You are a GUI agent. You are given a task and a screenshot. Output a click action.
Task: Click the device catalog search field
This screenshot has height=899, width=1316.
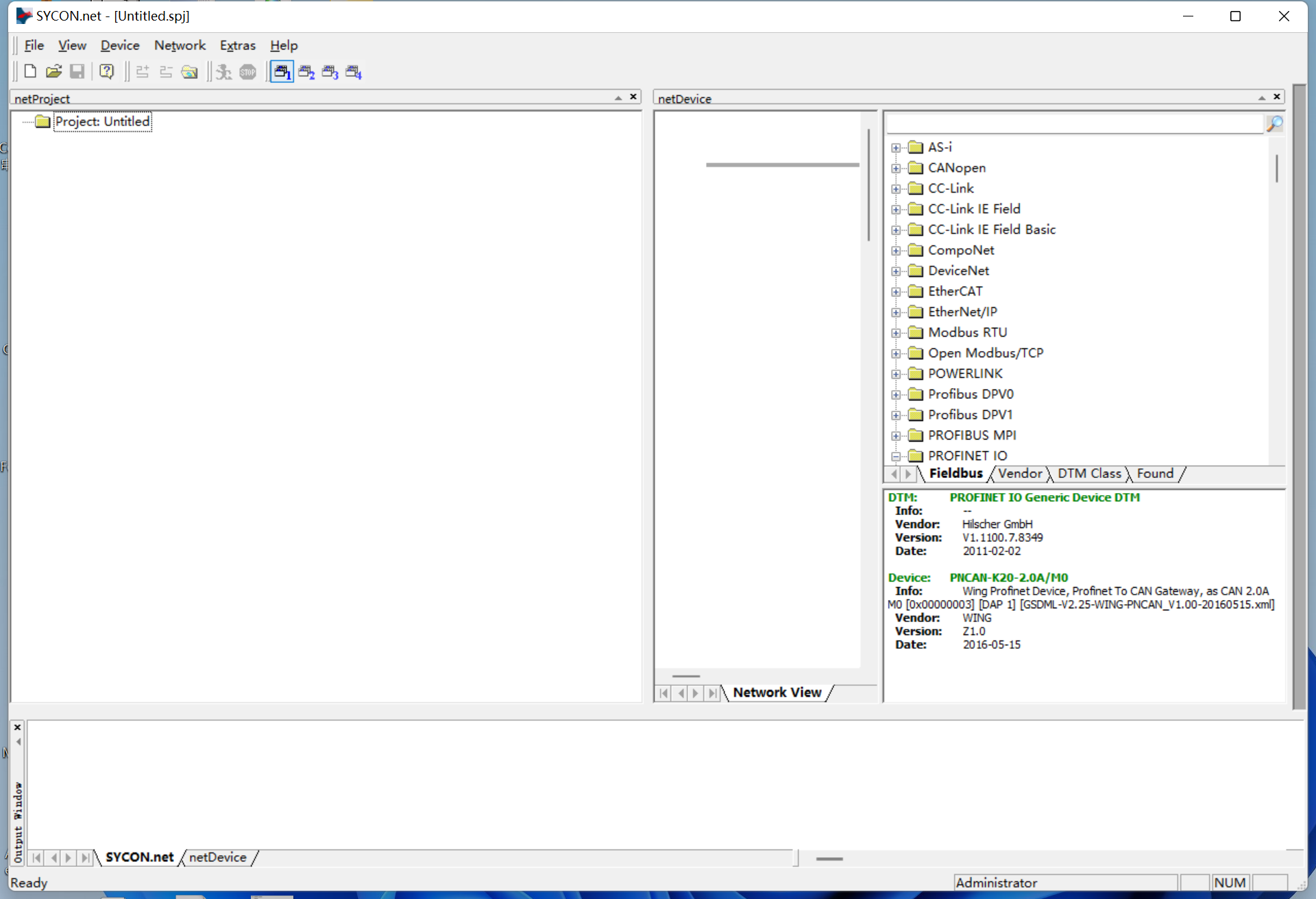coord(1075,124)
